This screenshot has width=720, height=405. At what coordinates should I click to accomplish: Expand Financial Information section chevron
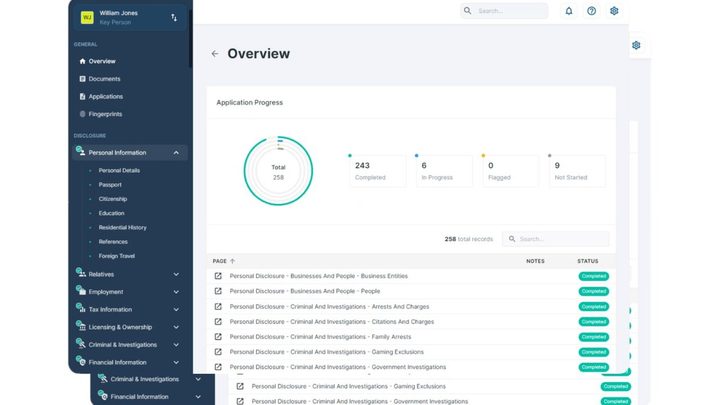[x=176, y=362]
